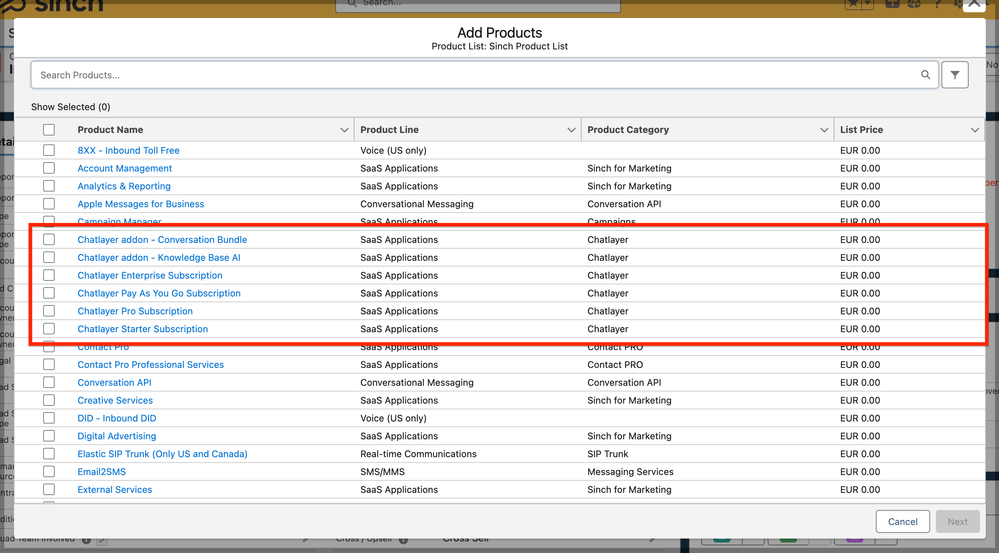The width and height of the screenshot is (999, 553).
Task: Click 'Voice (US only)' in the 8XX row
Action: coord(393,150)
